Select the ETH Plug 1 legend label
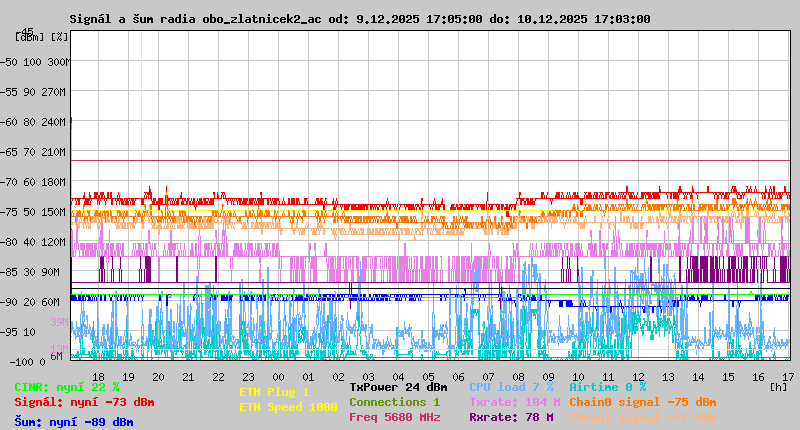Screen dimensions: 800x430 274,392
